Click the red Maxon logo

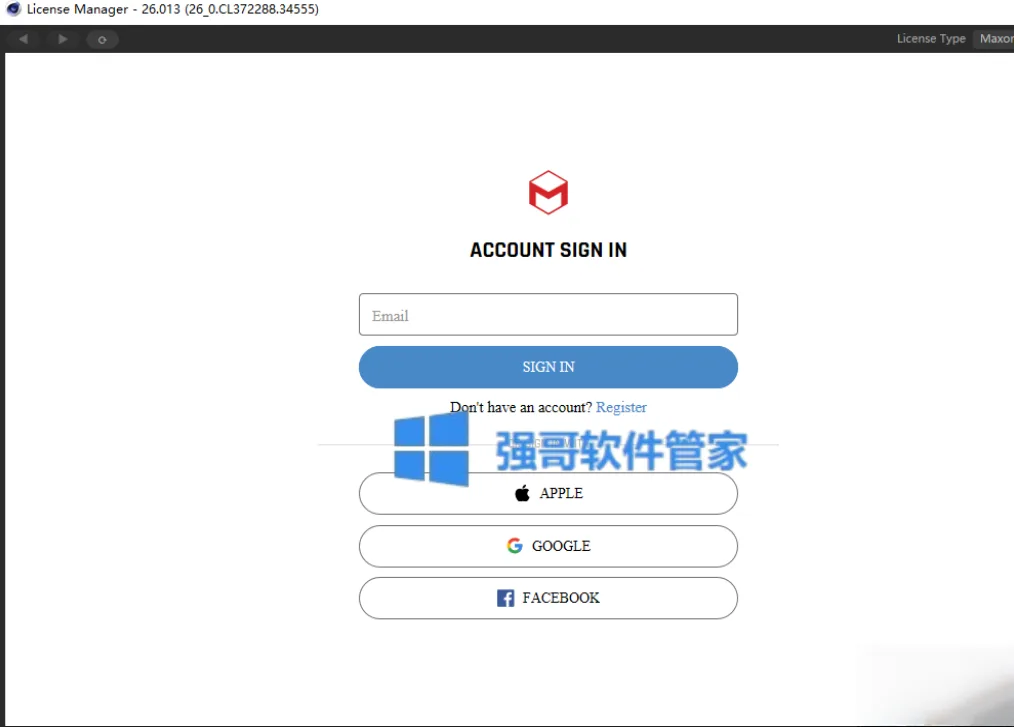(548, 192)
